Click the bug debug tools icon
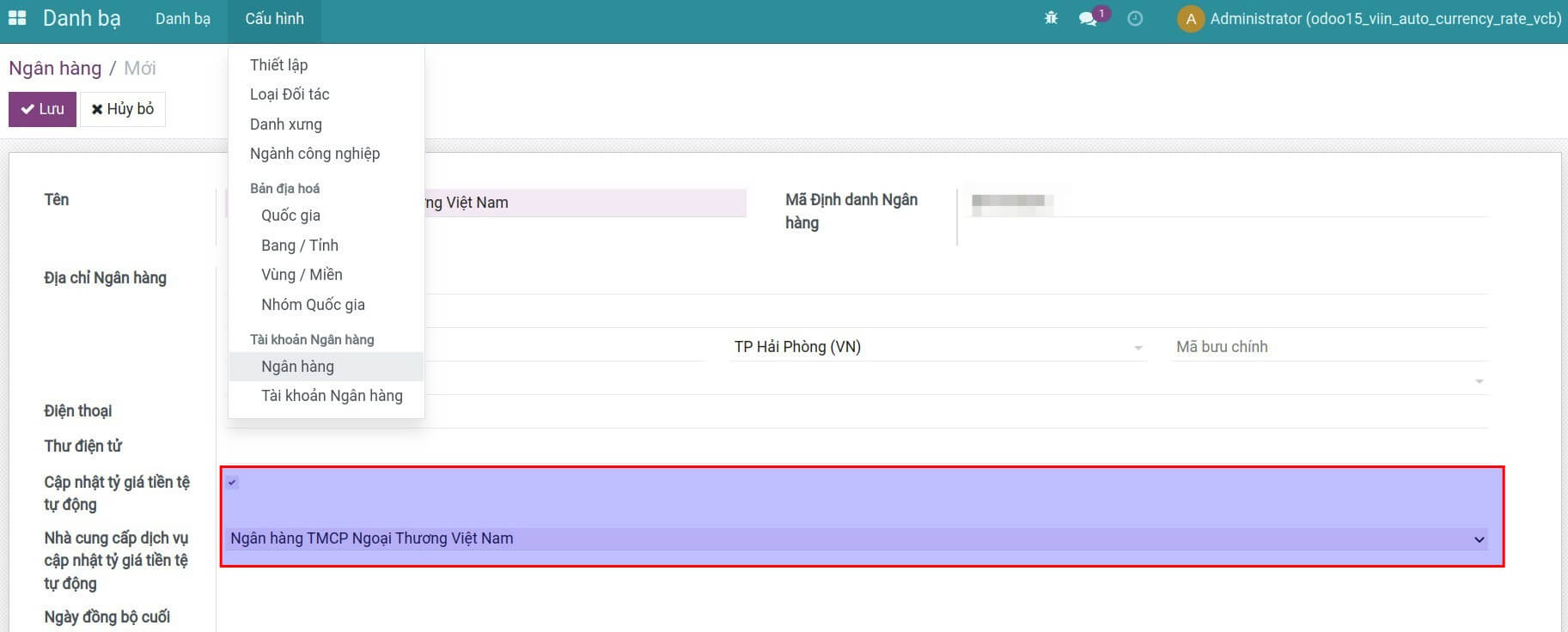Screen dimensions: 1568x632 [x=1051, y=18]
